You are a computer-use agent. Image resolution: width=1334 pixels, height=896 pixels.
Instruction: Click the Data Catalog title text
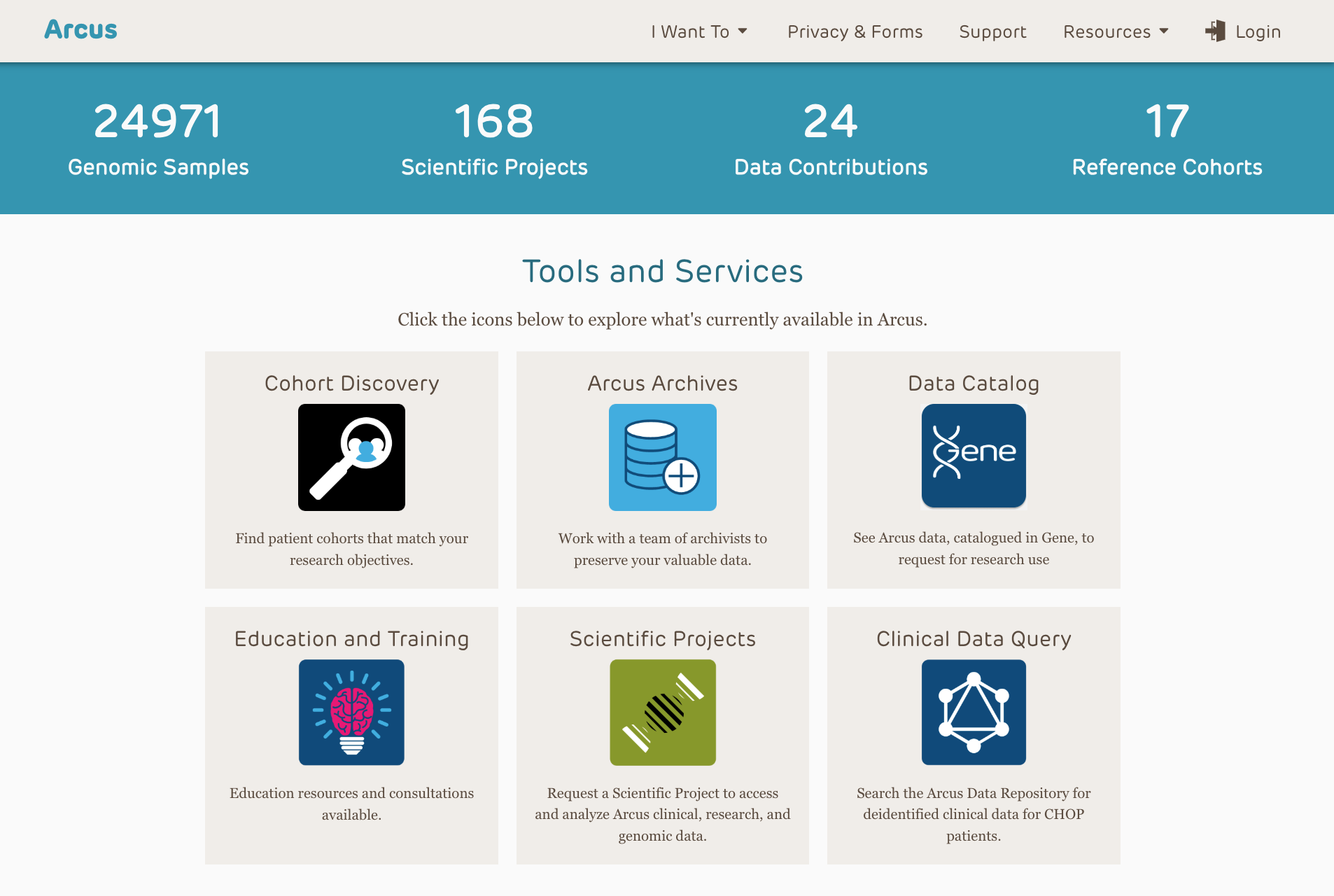(x=973, y=383)
